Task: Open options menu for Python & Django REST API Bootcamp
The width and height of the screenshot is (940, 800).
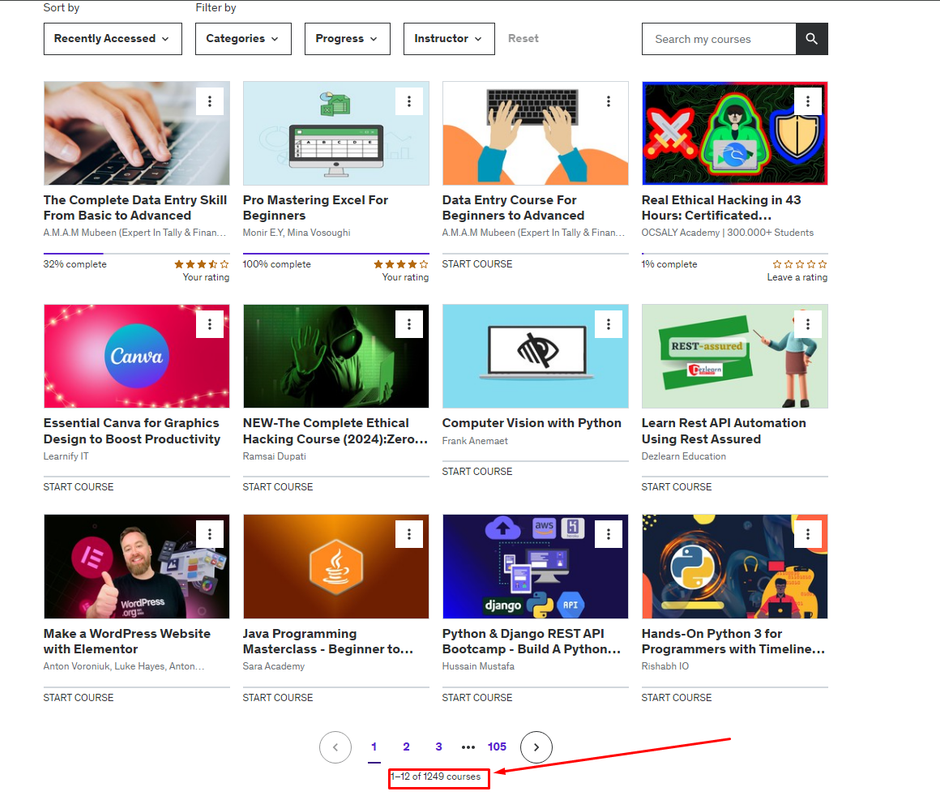Action: (608, 534)
